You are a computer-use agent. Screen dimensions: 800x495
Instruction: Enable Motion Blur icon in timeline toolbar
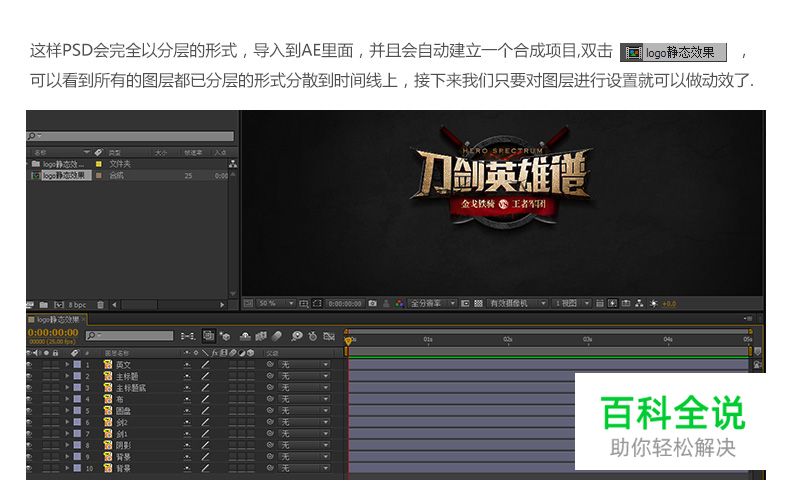click(276, 336)
